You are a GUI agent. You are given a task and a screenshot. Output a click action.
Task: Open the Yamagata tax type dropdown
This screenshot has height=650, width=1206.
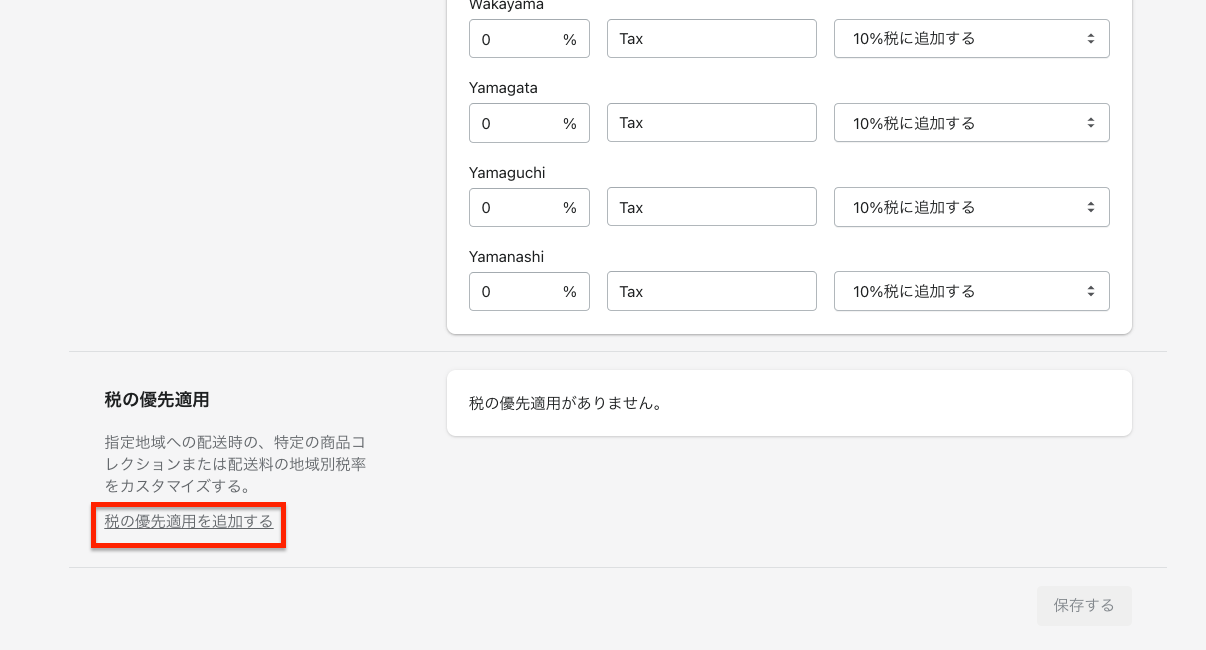(971, 123)
